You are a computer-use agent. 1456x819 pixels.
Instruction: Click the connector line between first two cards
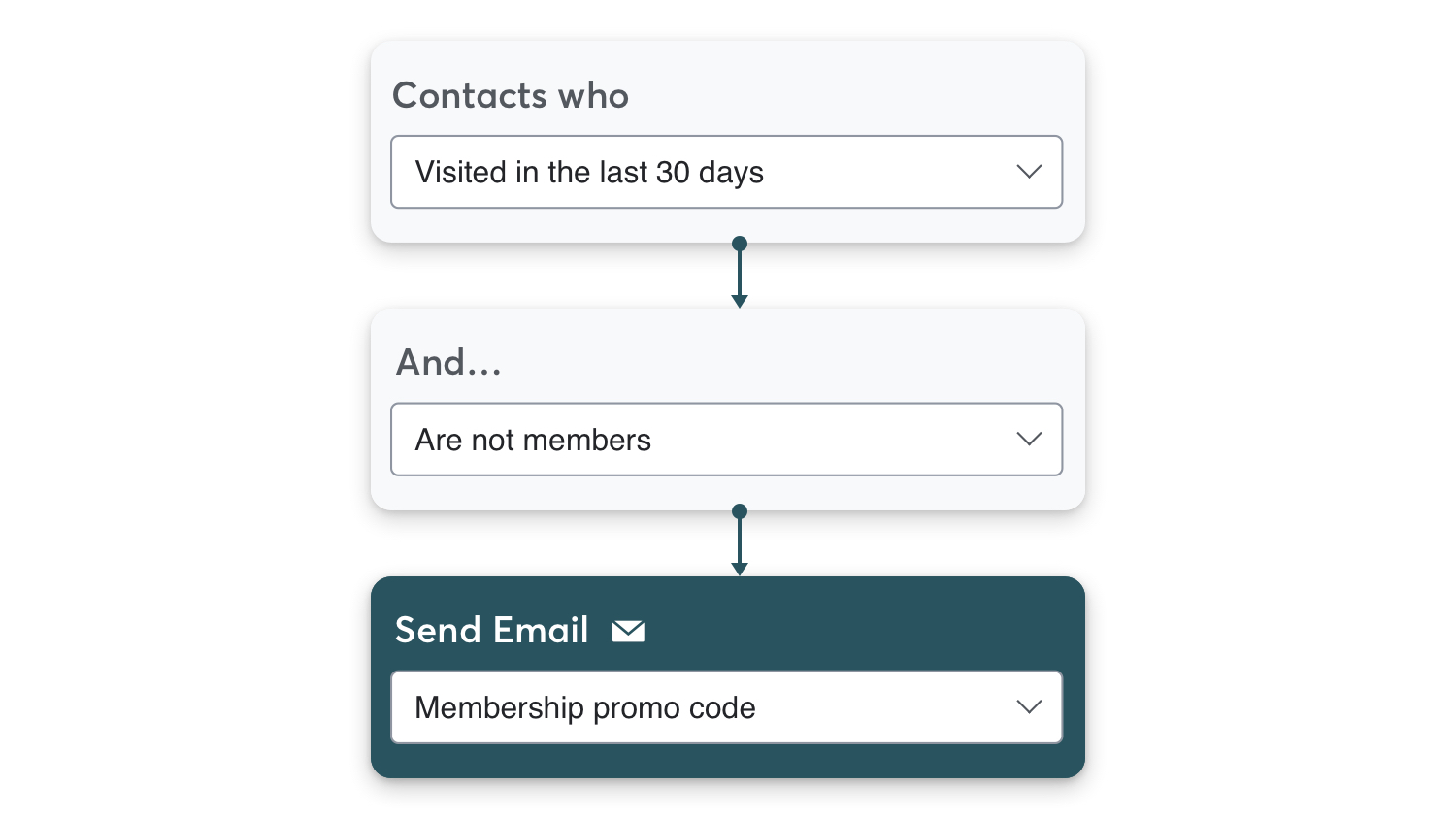(x=740, y=272)
